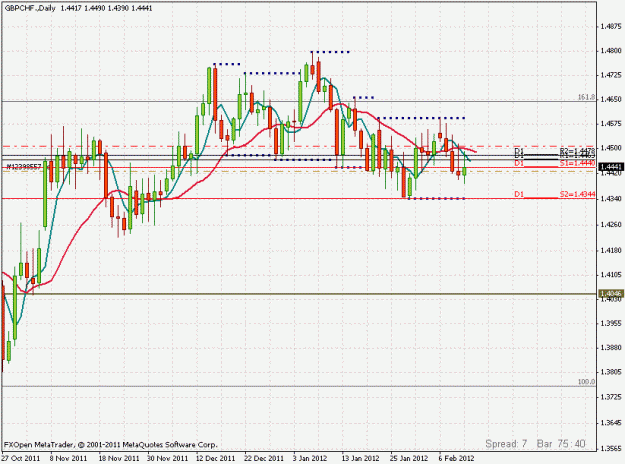Image resolution: width=625 pixels, height=464 pixels.
Task: Click the 100.0 Fibonacci level label
Action: pos(586,382)
